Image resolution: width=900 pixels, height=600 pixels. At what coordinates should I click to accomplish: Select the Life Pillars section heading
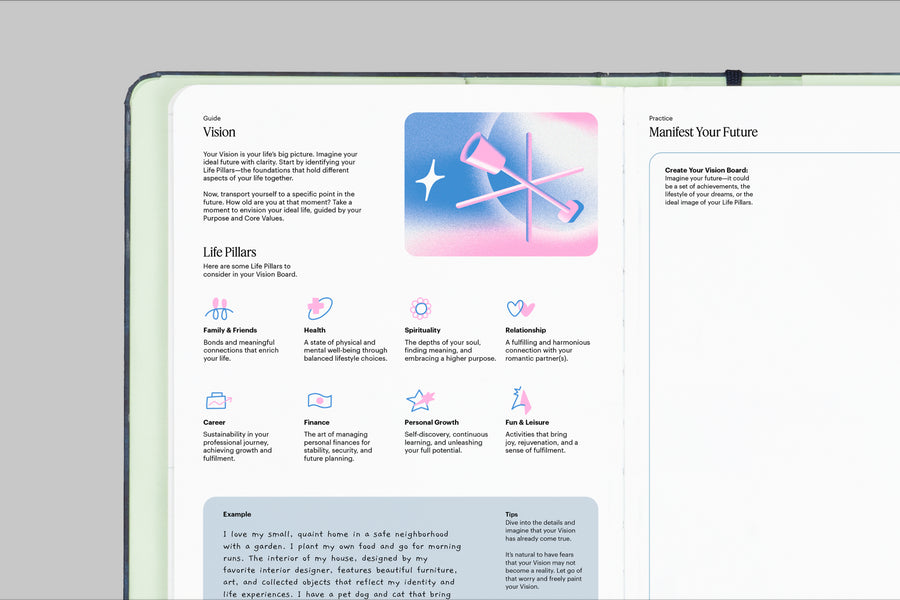229,252
